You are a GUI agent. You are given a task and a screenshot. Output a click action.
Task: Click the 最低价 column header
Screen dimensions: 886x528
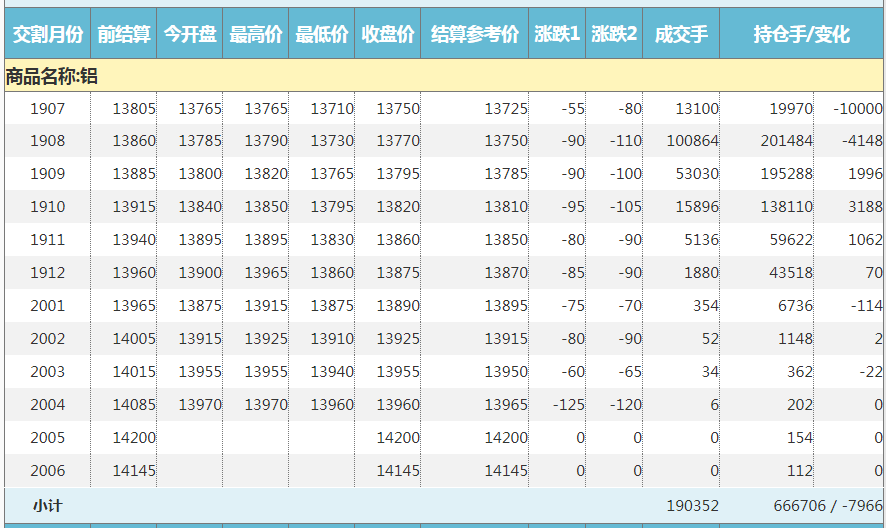pos(322,35)
